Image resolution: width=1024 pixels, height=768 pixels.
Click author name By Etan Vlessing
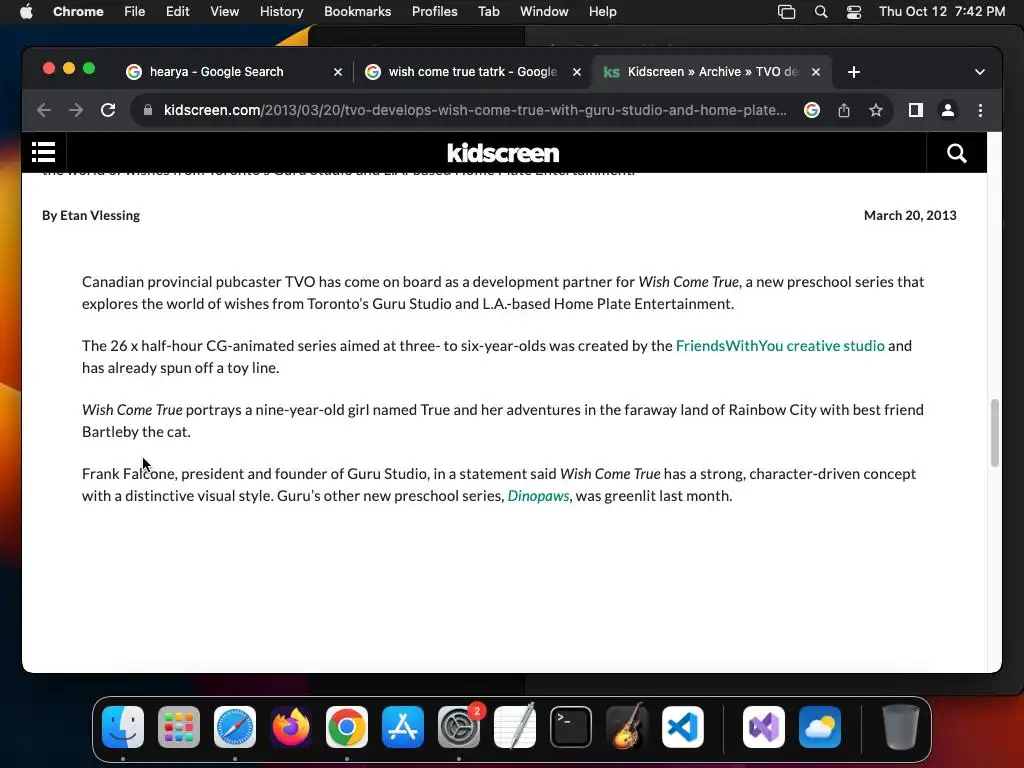[91, 216]
